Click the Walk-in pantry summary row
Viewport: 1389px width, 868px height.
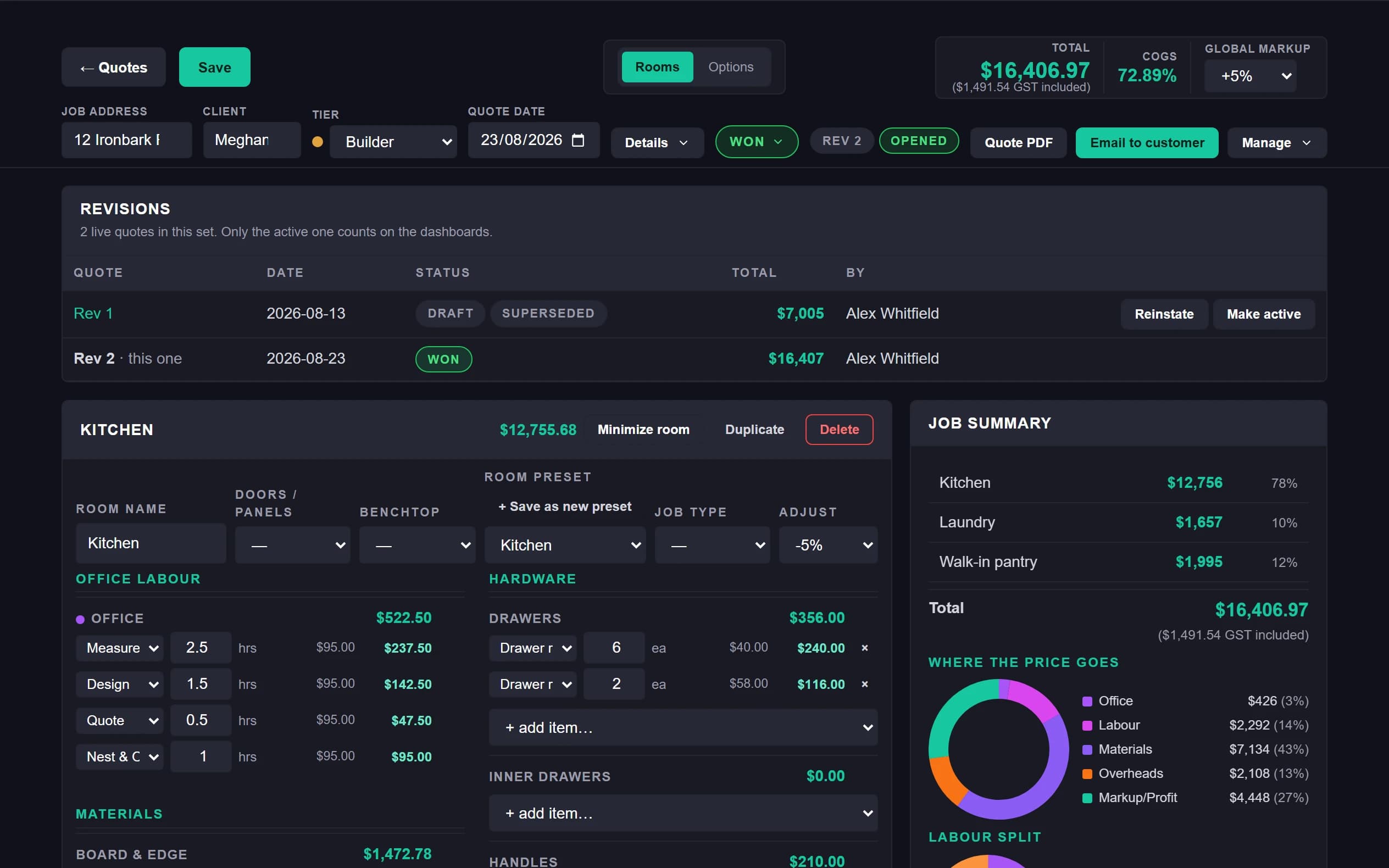coord(1118,562)
